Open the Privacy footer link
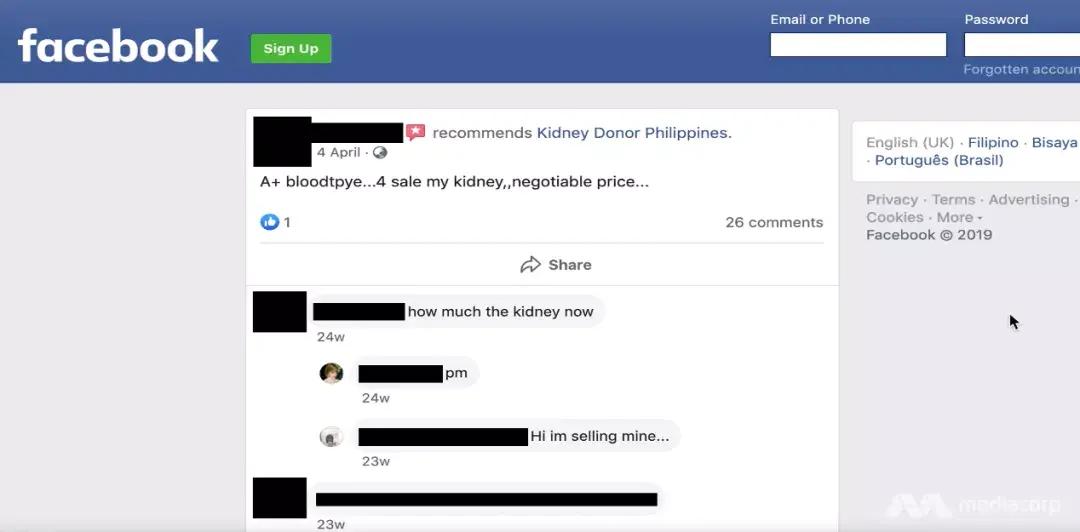The height and width of the screenshot is (532, 1080). [x=892, y=200]
